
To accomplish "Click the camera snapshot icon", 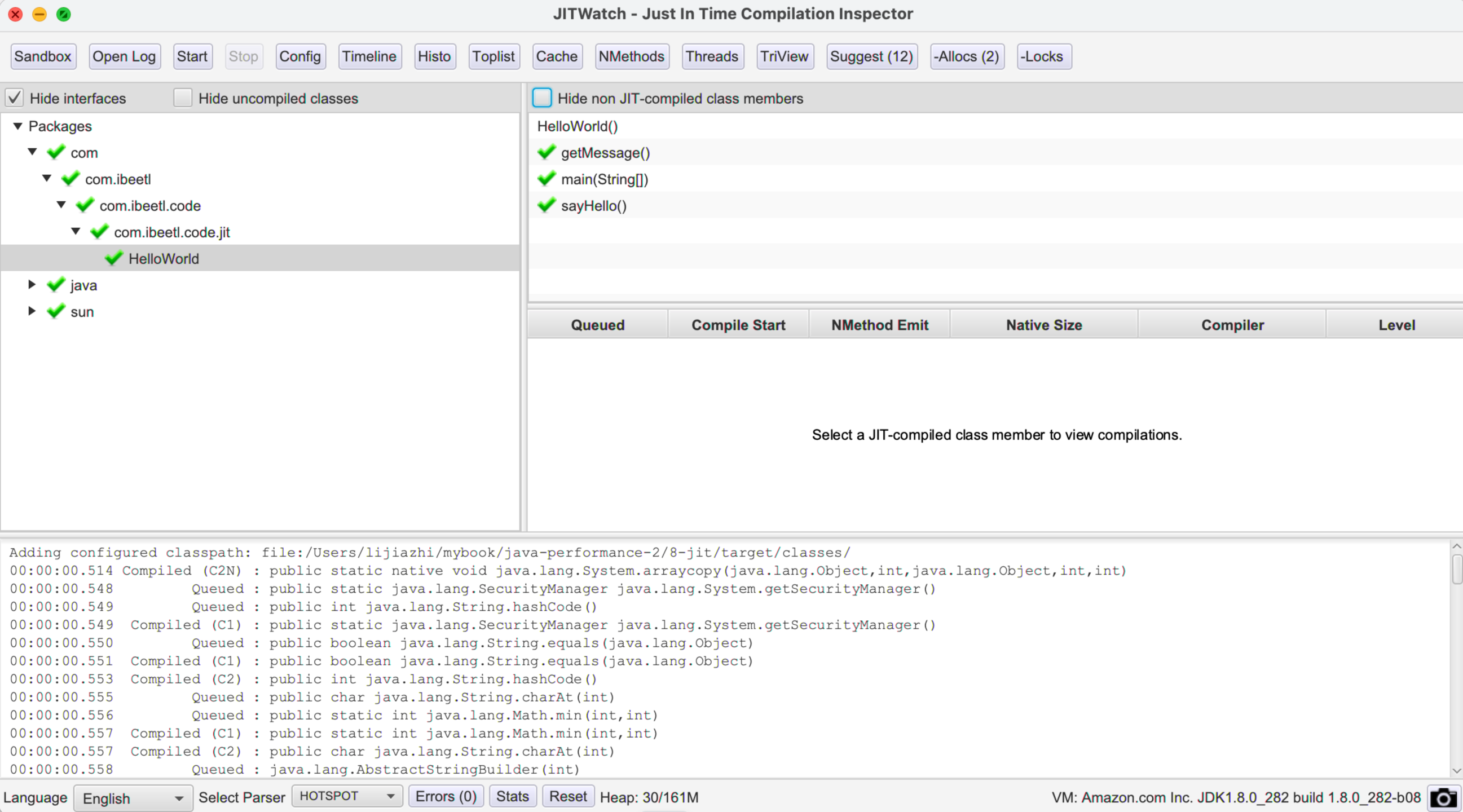I will (x=1443, y=797).
